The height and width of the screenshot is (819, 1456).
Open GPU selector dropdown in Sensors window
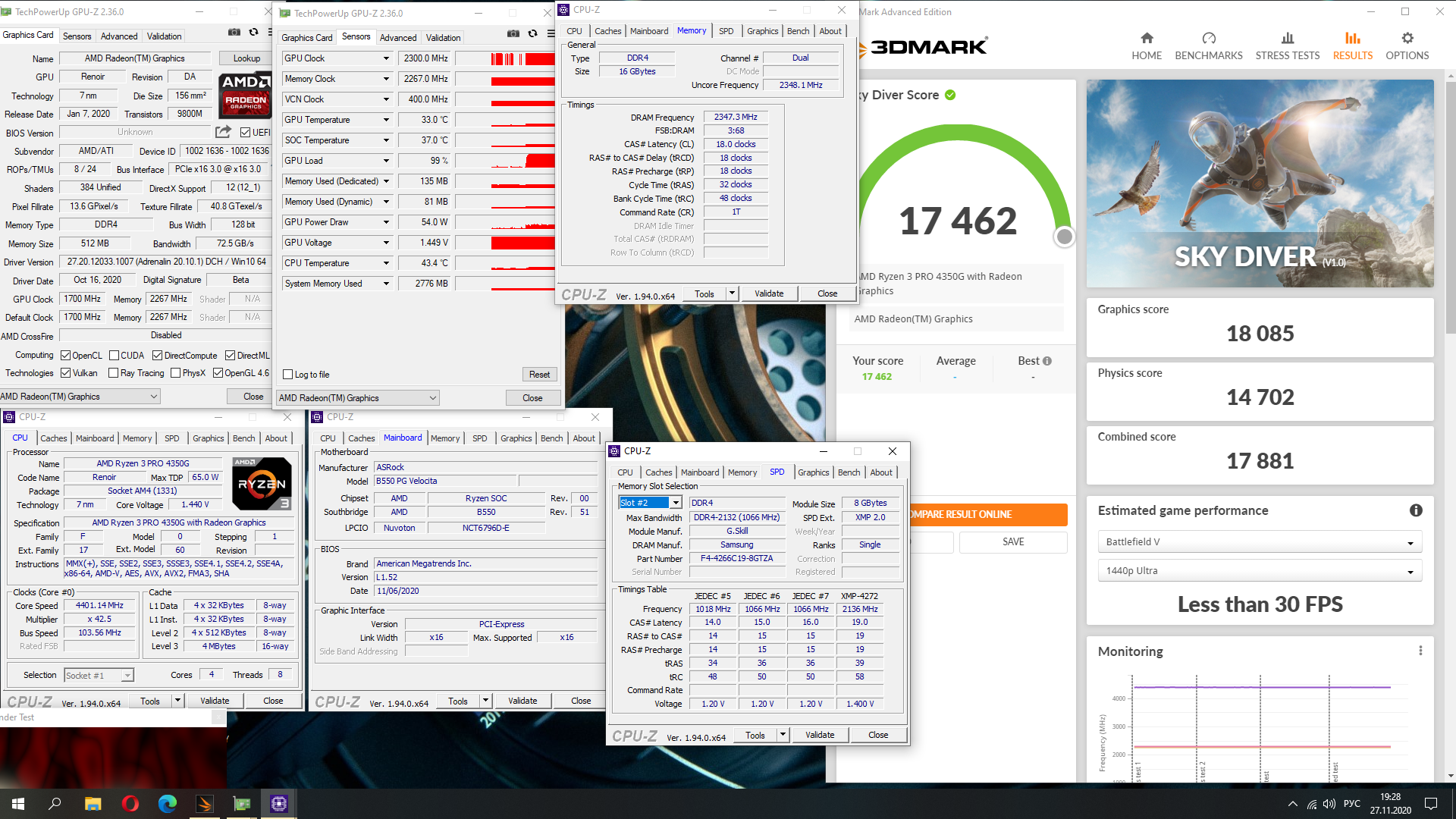pyautogui.click(x=358, y=398)
